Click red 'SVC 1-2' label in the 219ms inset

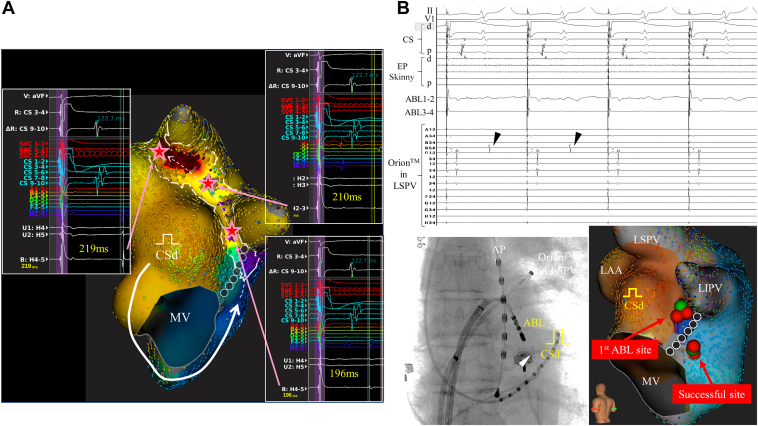pos(33,144)
